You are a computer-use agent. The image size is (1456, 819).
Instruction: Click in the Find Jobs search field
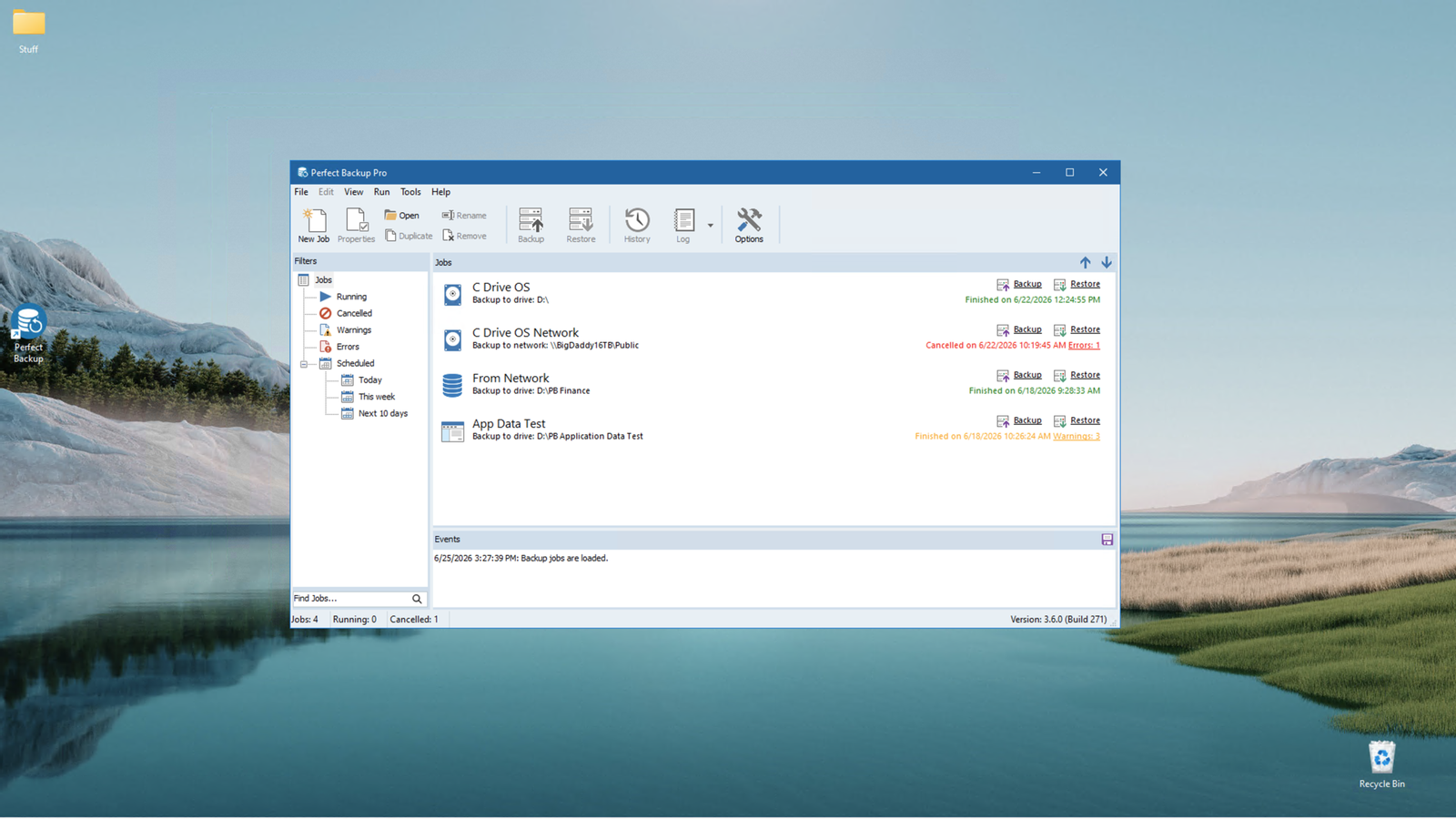click(x=350, y=599)
